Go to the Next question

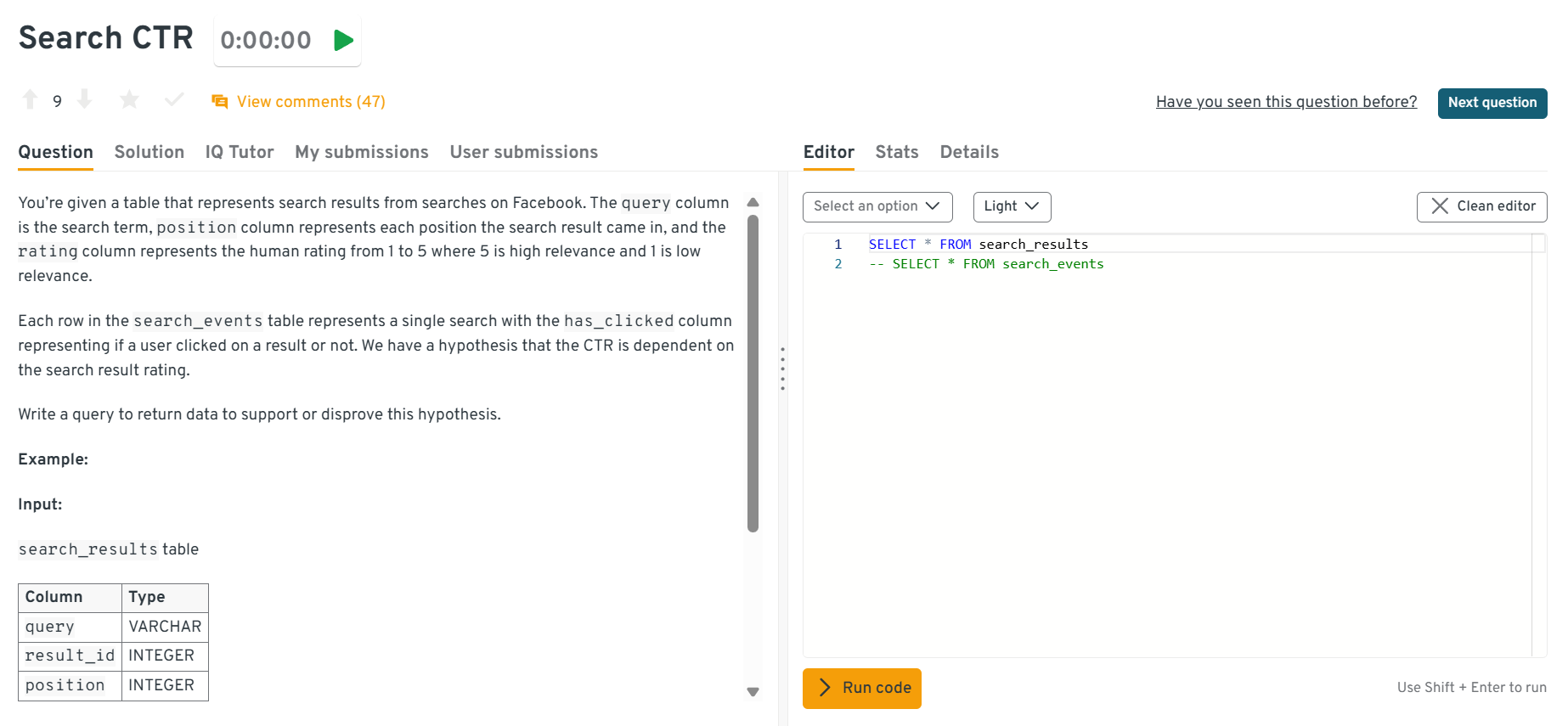coord(1492,103)
